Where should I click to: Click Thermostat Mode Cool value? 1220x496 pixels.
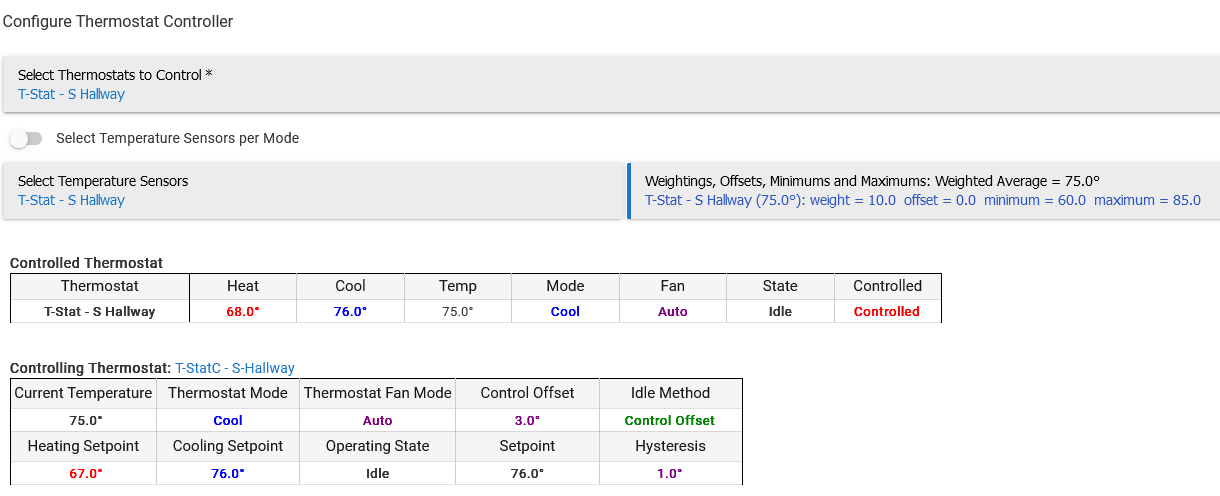pyautogui.click(x=228, y=421)
